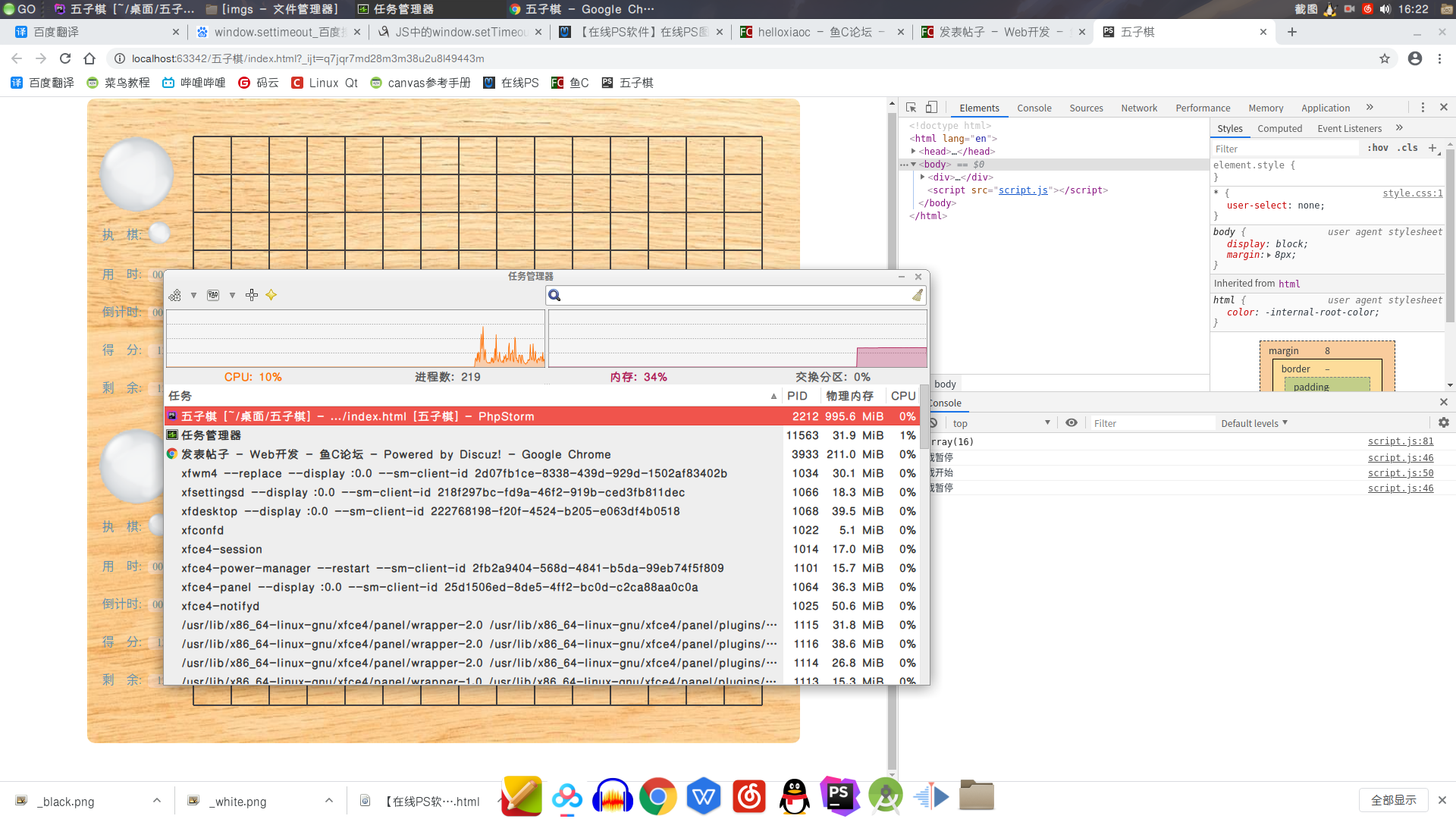This screenshot has height=819, width=1456.
Task: Open Default levels dropdown in Console
Action: point(1252,422)
